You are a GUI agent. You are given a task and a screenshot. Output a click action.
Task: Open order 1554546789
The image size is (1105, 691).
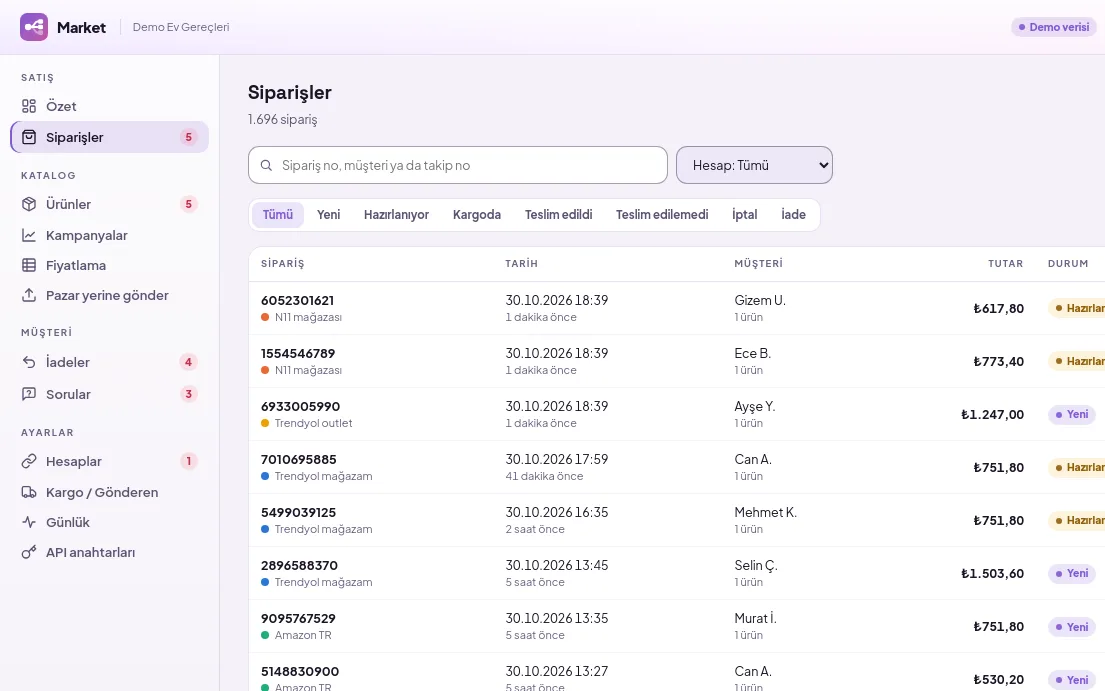[298, 354]
